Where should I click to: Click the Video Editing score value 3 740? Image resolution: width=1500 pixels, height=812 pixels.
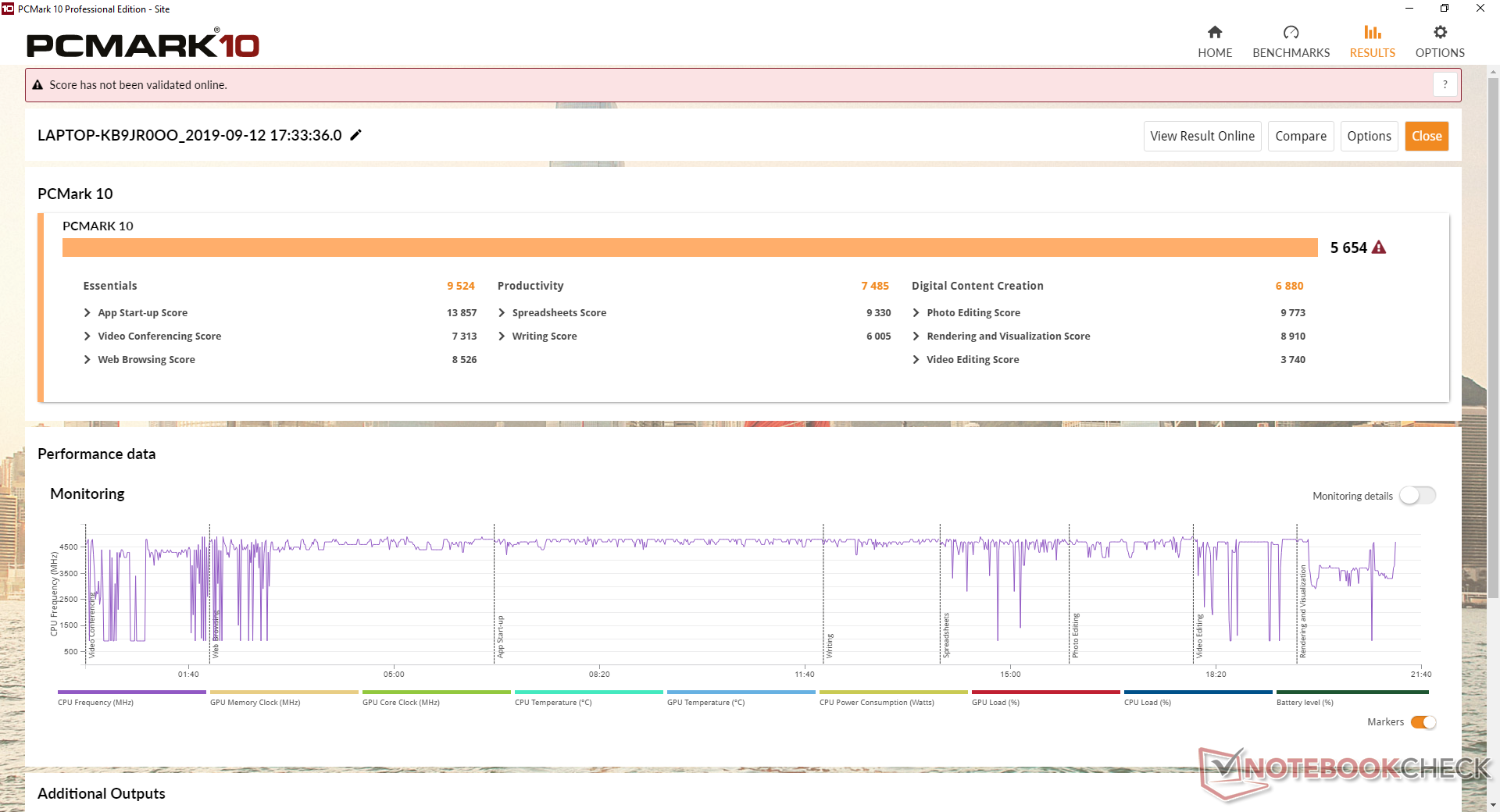point(1293,359)
